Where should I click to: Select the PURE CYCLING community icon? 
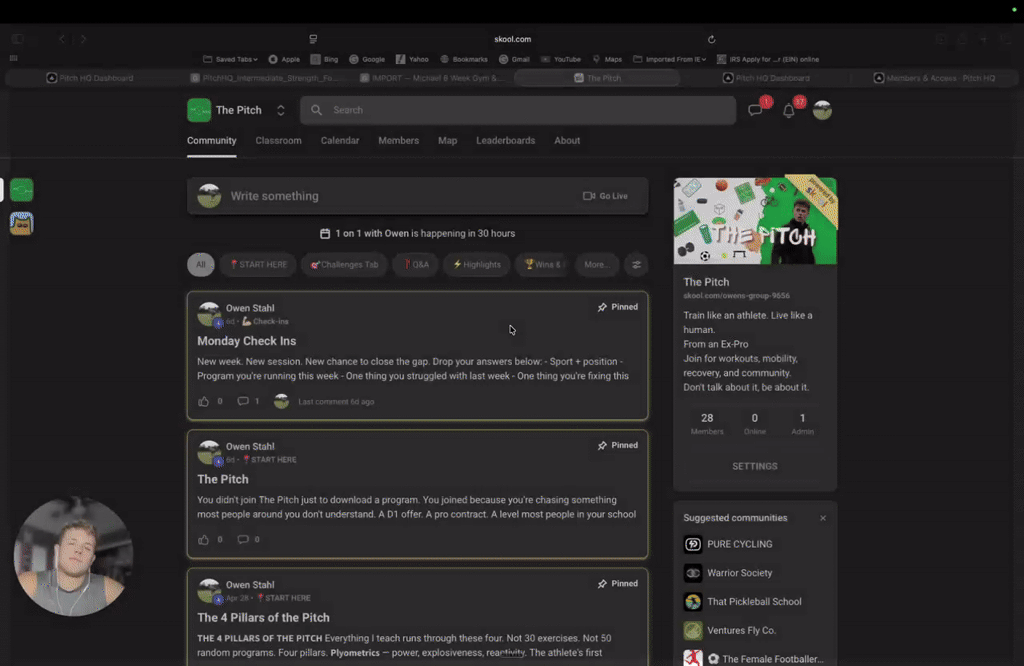693,544
